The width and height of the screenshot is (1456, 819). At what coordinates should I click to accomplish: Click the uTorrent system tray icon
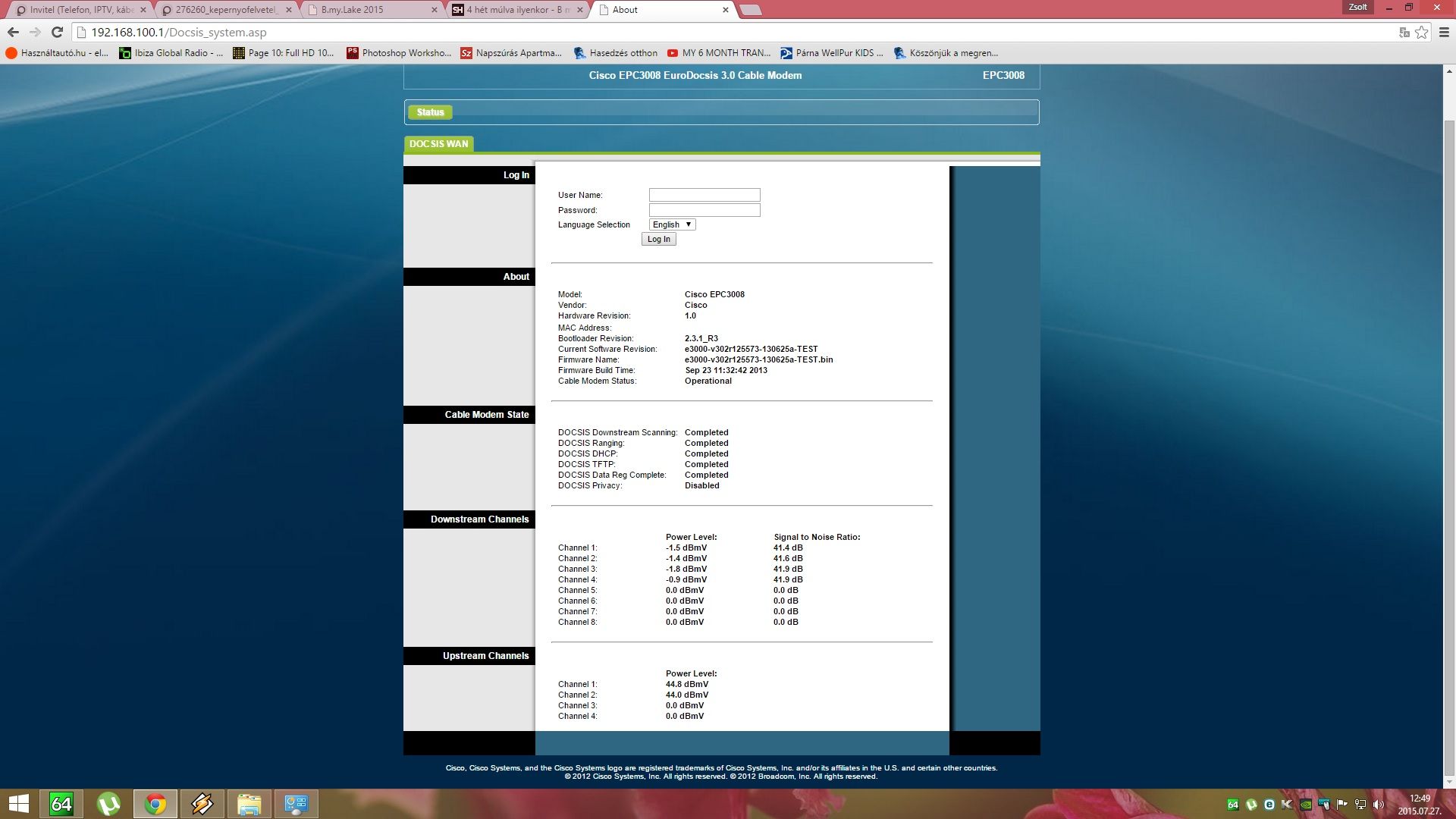(1251, 805)
